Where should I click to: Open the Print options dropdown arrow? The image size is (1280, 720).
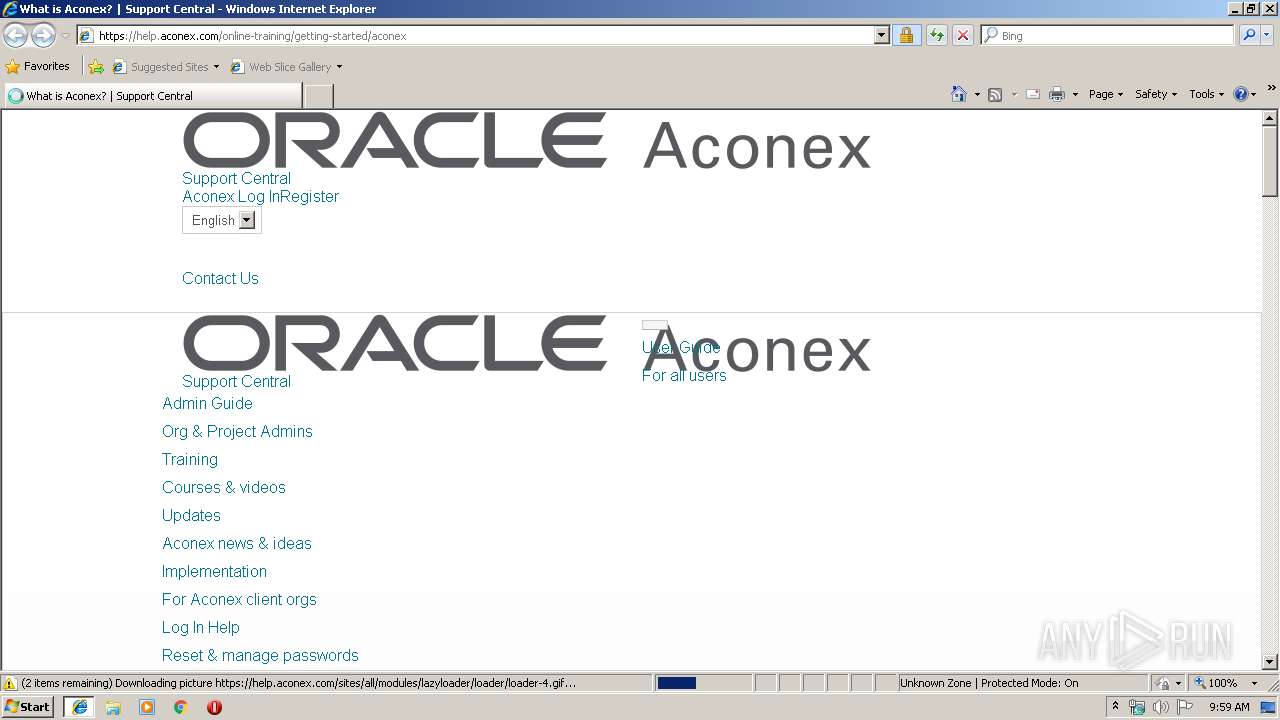1075,94
